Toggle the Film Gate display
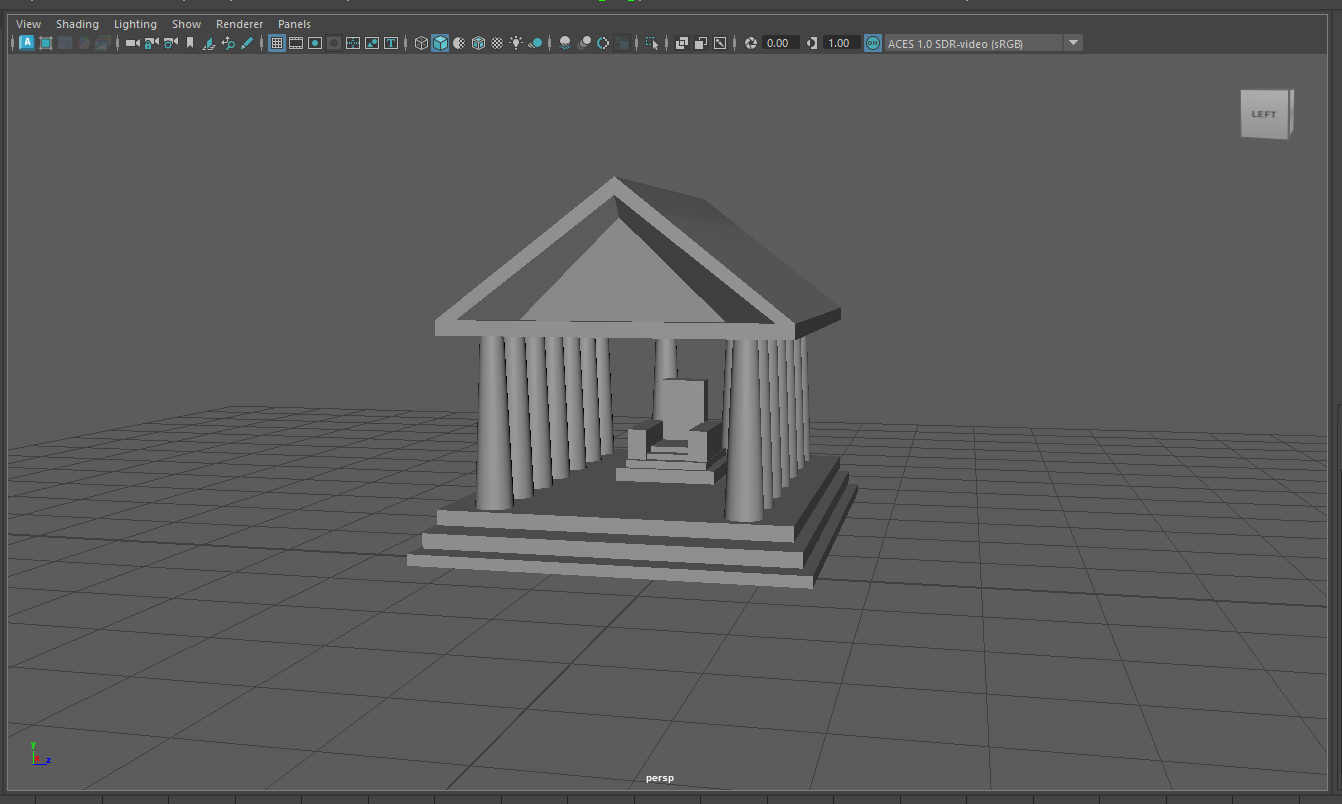This screenshot has height=804, width=1342. 296,43
